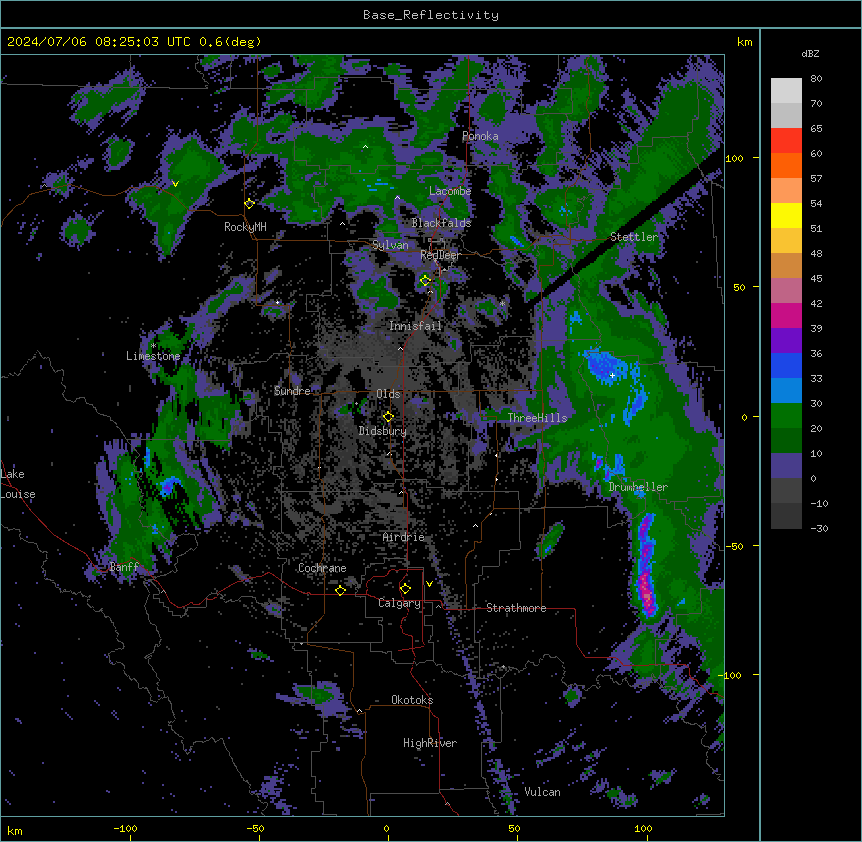Click the Olds city label
The width and height of the screenshot is (862, 842).
(388, 394)
